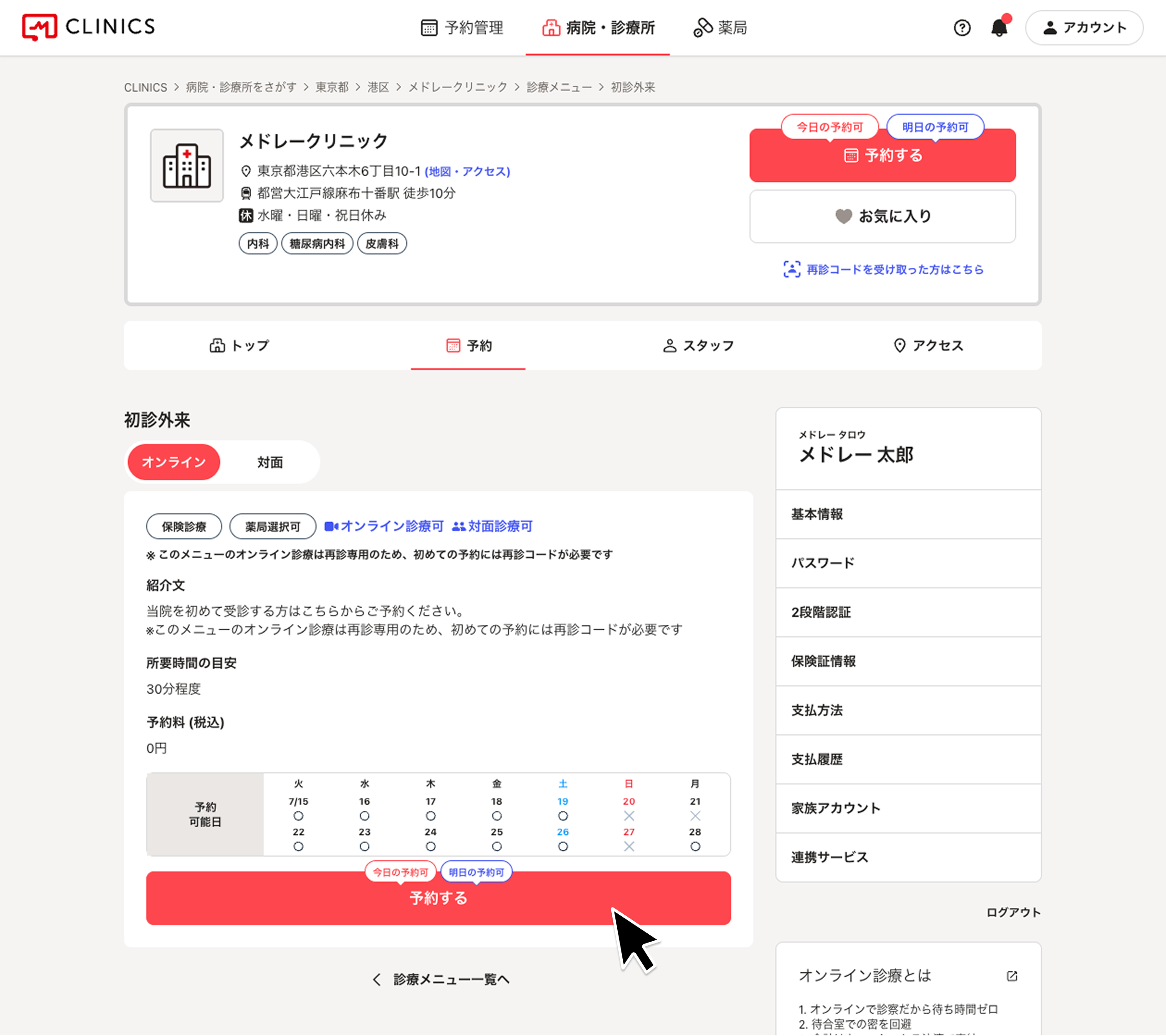Screen dimensions: 1166x1036
Task: Select the オンライン consultation mode toggle
Action: (x=174, y=462)
